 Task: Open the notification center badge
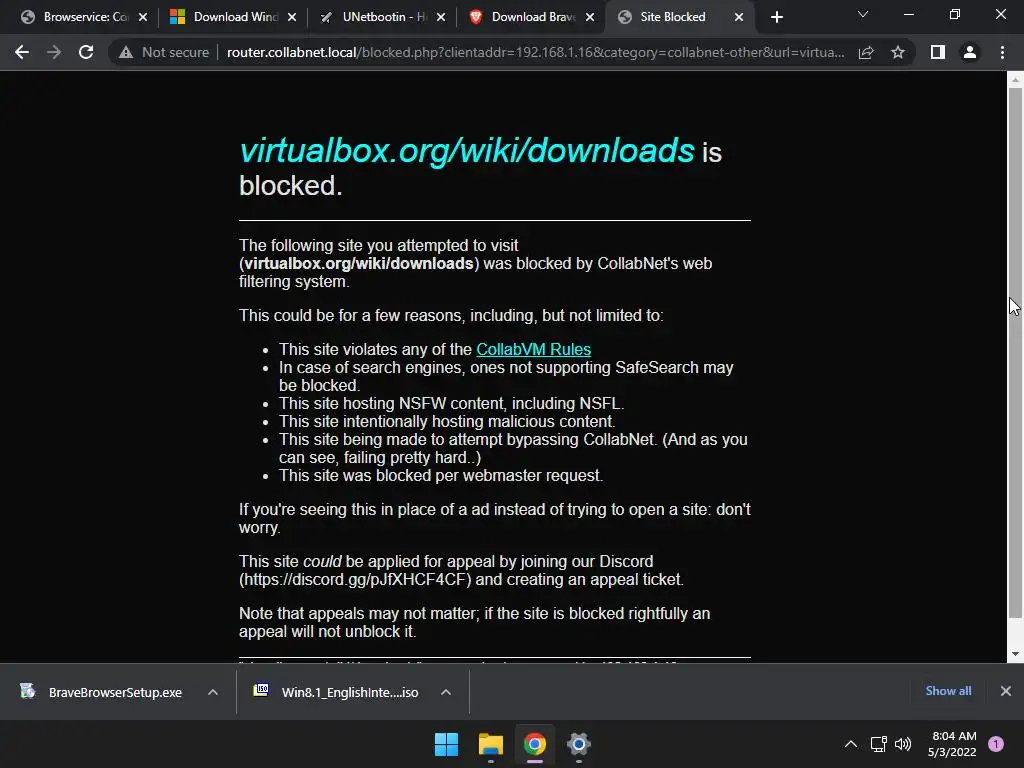996,744
